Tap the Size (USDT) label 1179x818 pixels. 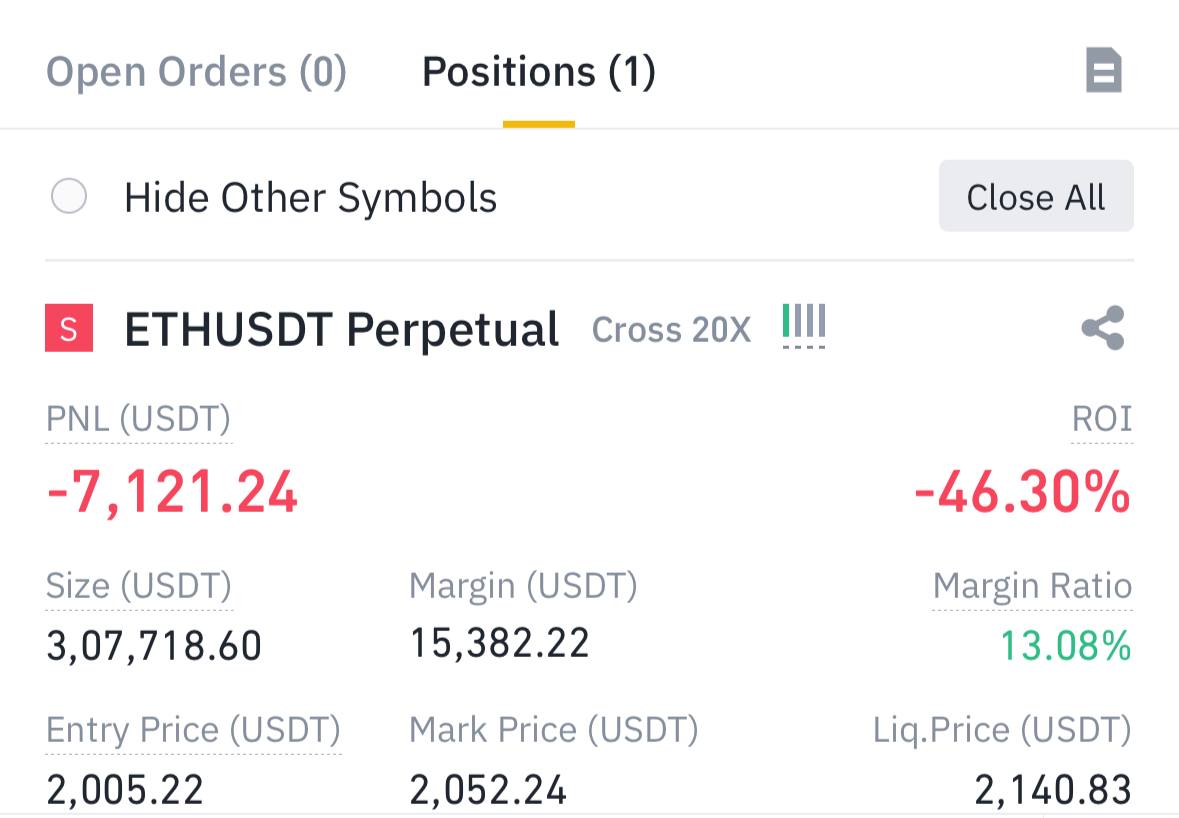[138, 586]
